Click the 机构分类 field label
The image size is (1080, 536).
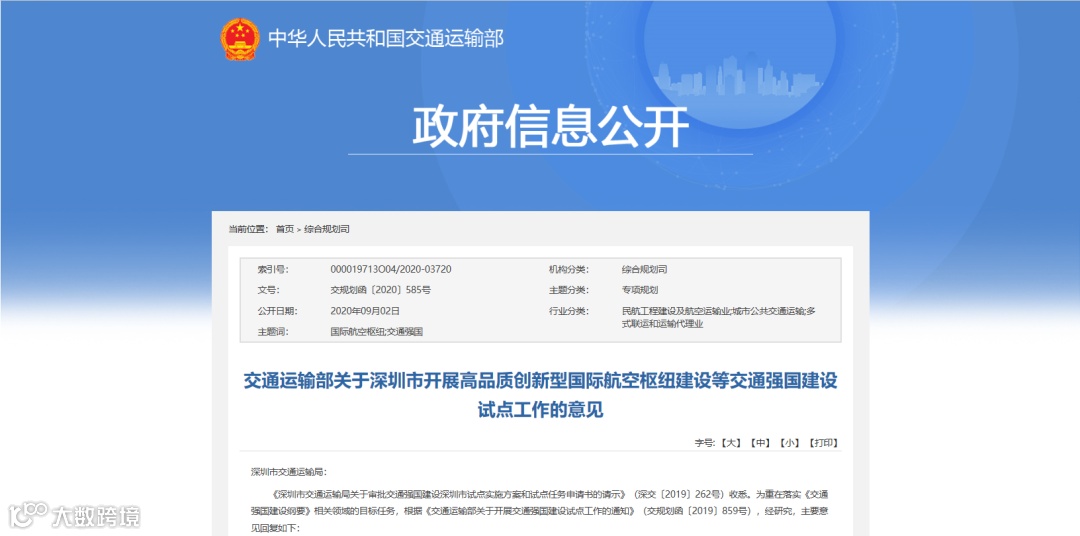pos(568,269)
